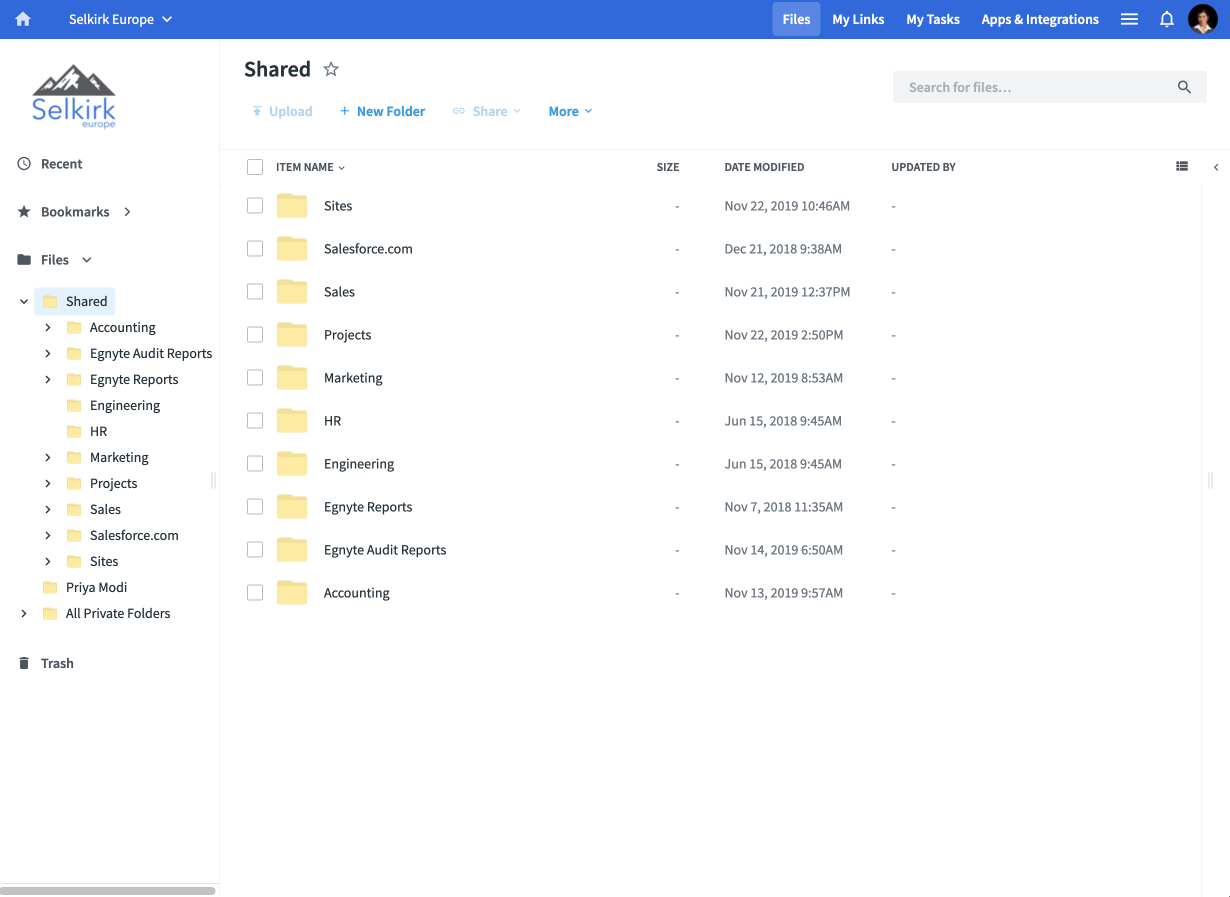Open the Selkirk Europe domain dropdown
This screenshot has height=897, width=1230.
tap(121, 19)
